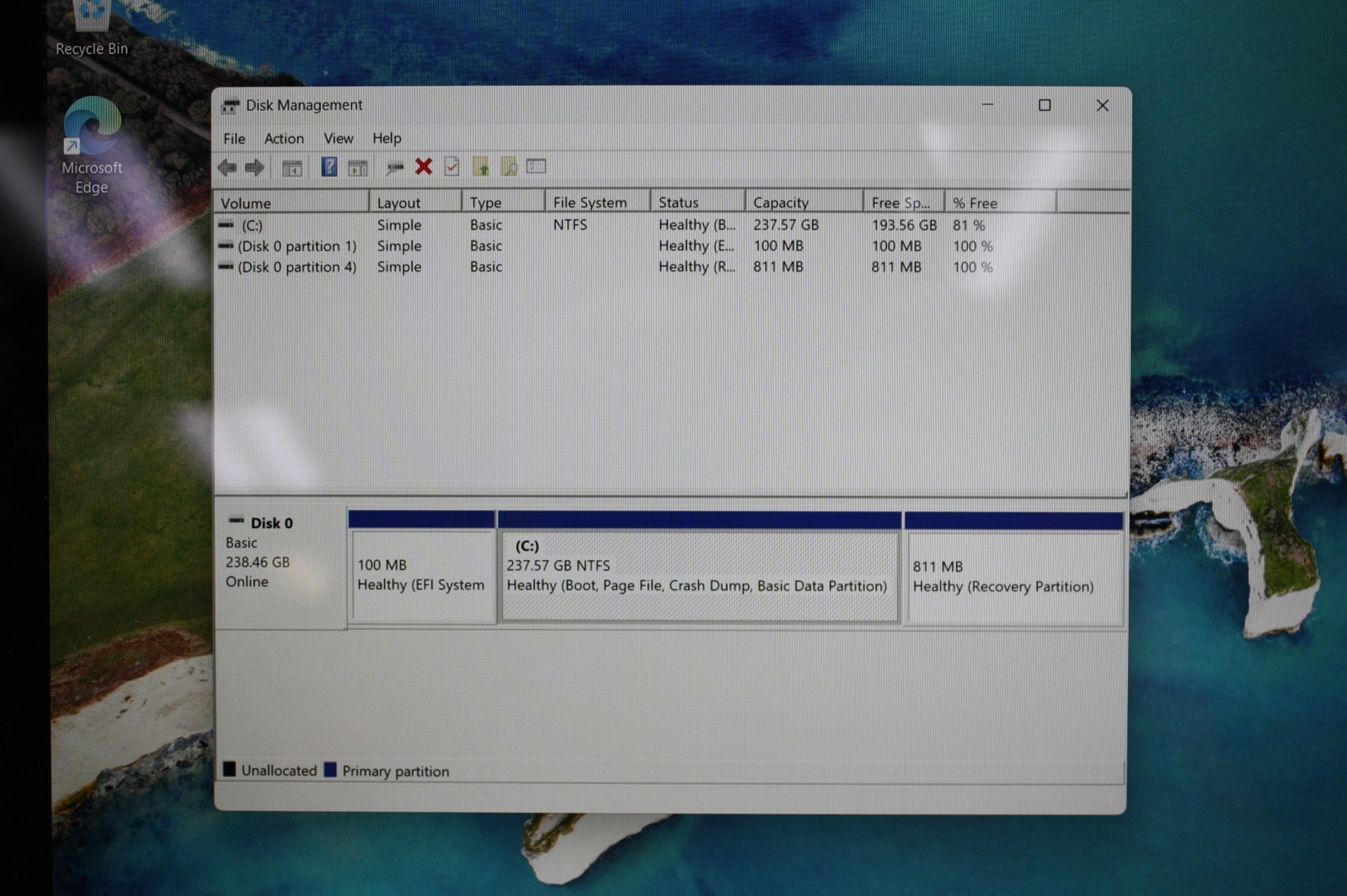Screen dimensions: 1347x896
Task: Click the Disk 0 drive icon in lower pane
Action: (x=237, y=521)
